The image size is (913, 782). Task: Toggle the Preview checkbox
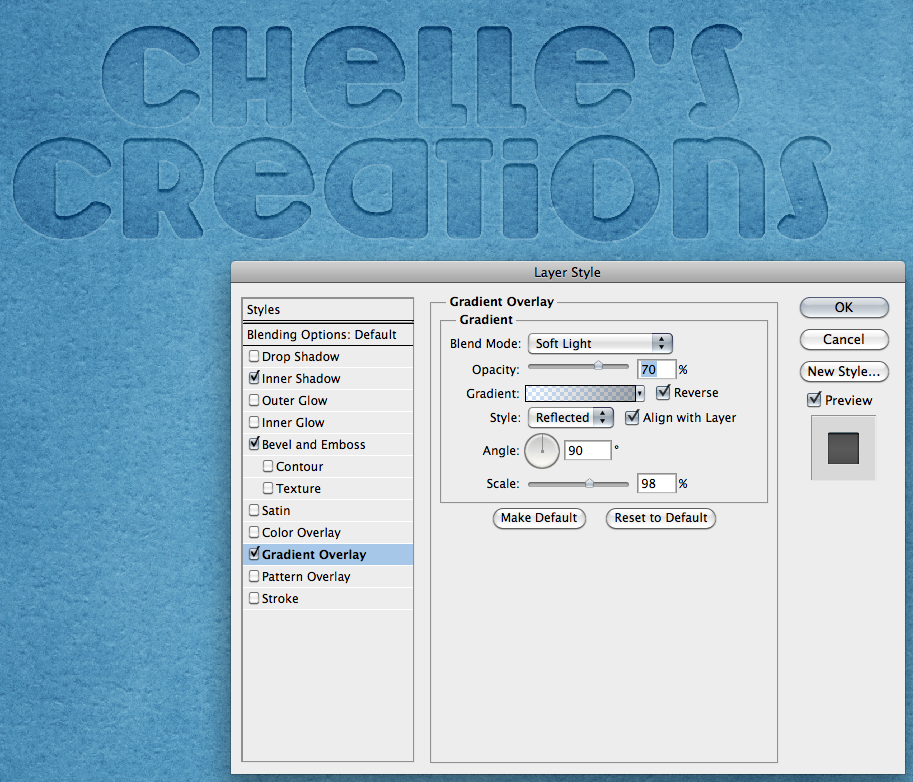point(814,400)
